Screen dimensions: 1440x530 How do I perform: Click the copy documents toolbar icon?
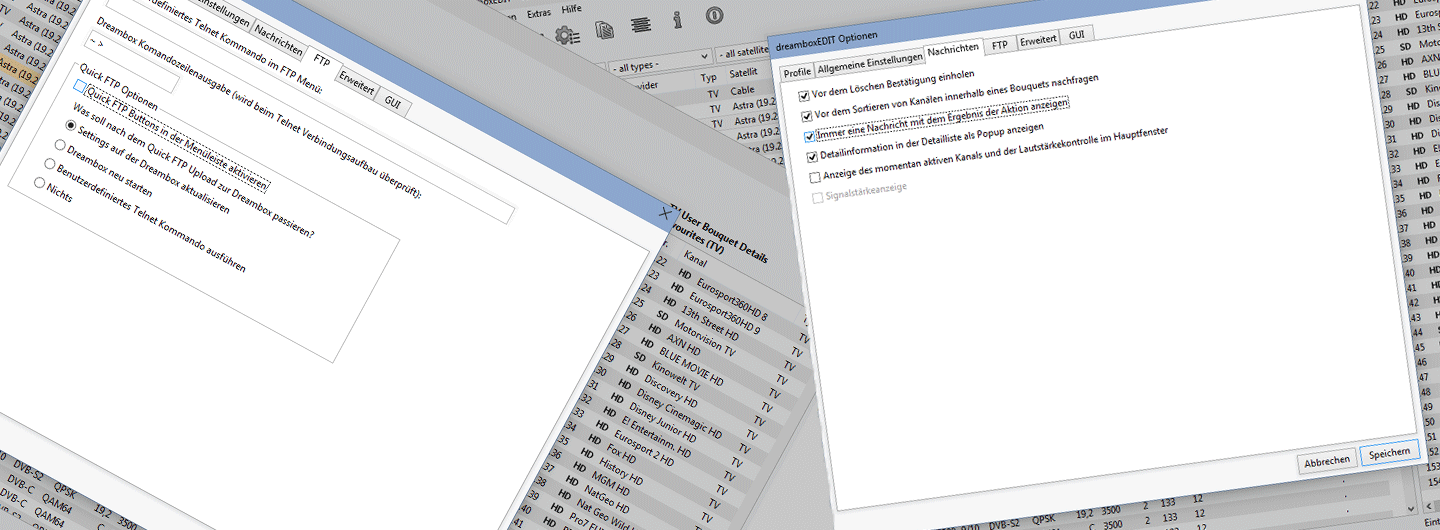(604, 30)
